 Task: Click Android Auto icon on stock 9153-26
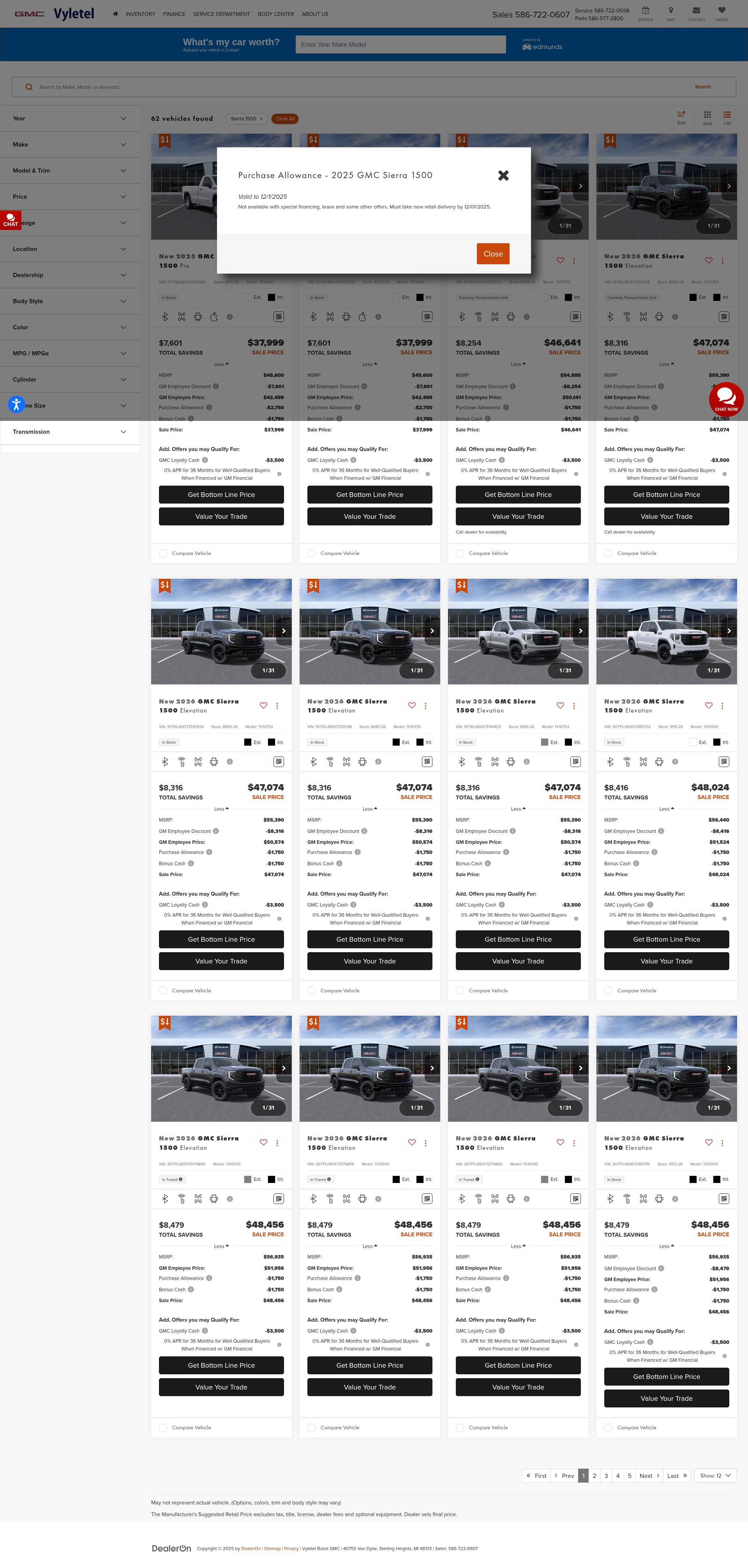(x=659, y=1199)
